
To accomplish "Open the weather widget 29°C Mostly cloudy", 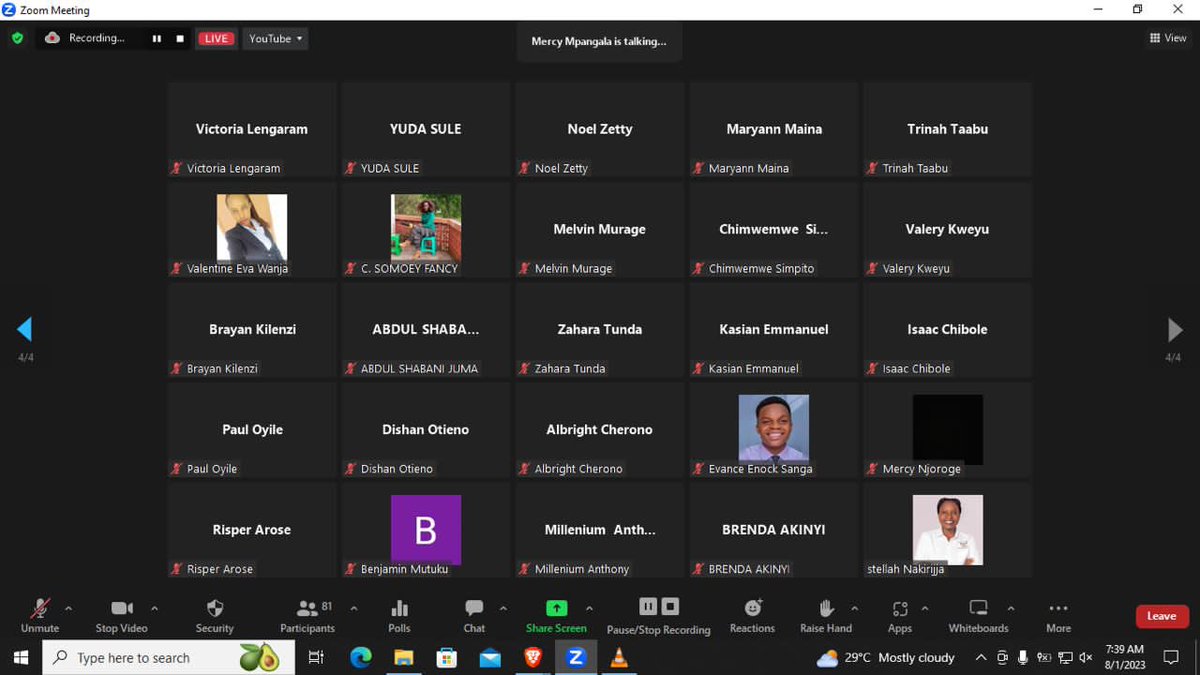I will point(886,657).
